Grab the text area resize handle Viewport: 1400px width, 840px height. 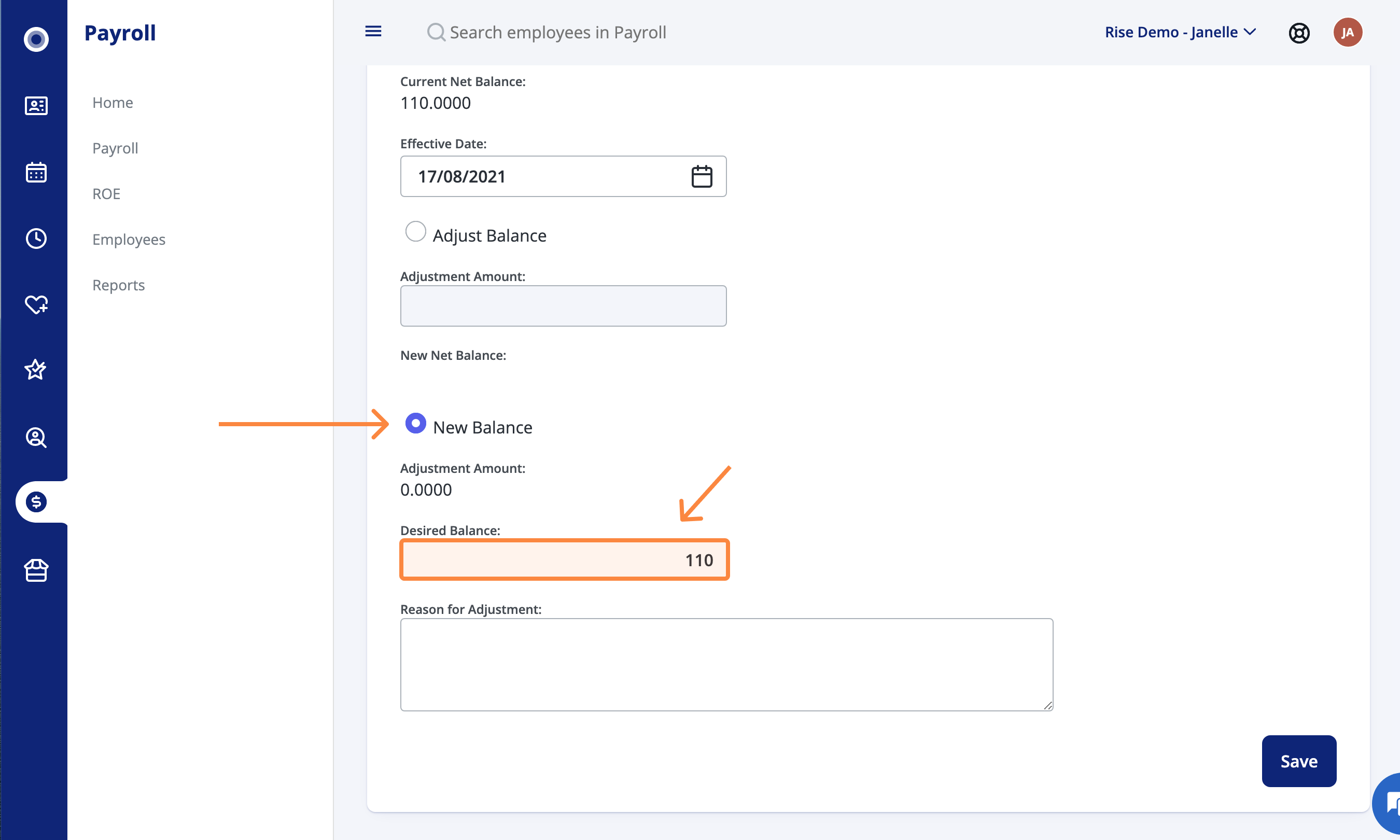pyautogui.click(x=1047, y=705)
